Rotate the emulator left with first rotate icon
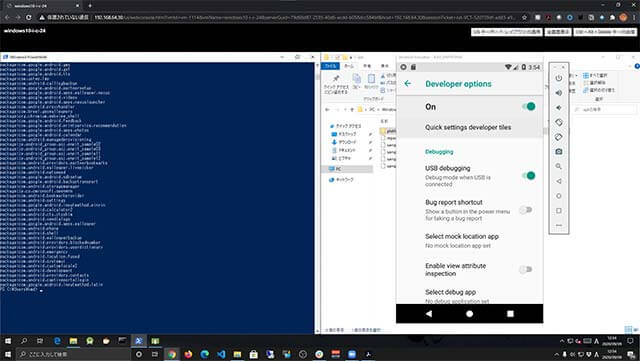 click(559, 122)
